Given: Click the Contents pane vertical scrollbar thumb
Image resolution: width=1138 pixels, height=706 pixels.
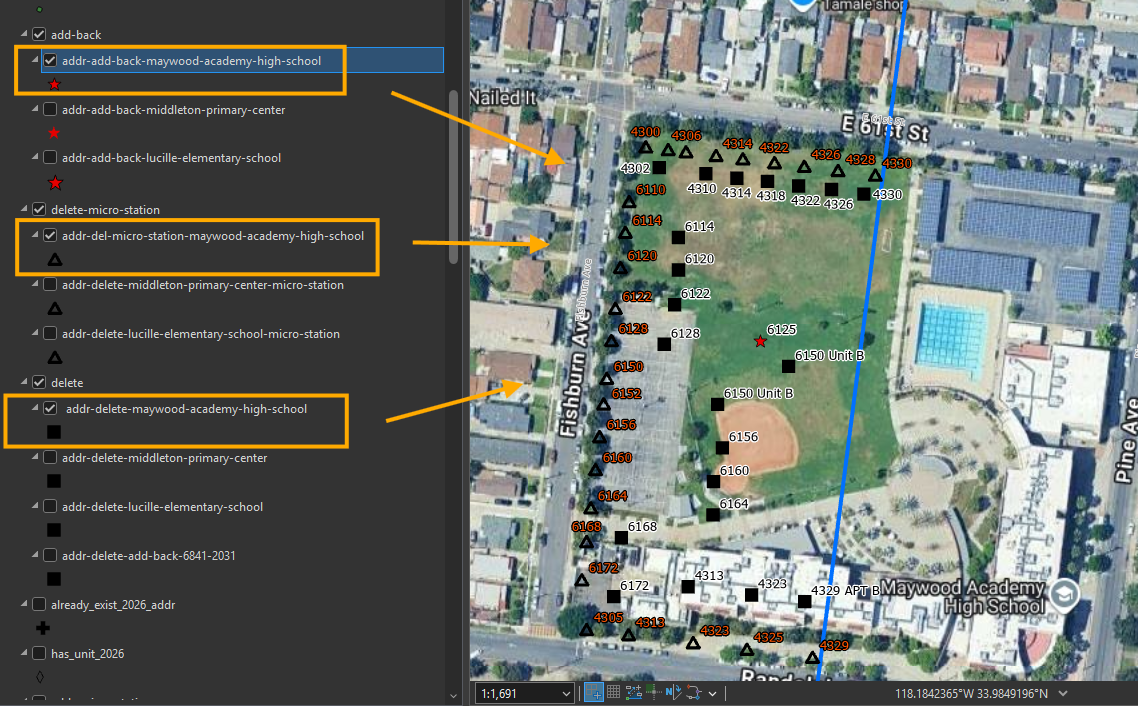Looking at the screenshot, I should (454, 178).
